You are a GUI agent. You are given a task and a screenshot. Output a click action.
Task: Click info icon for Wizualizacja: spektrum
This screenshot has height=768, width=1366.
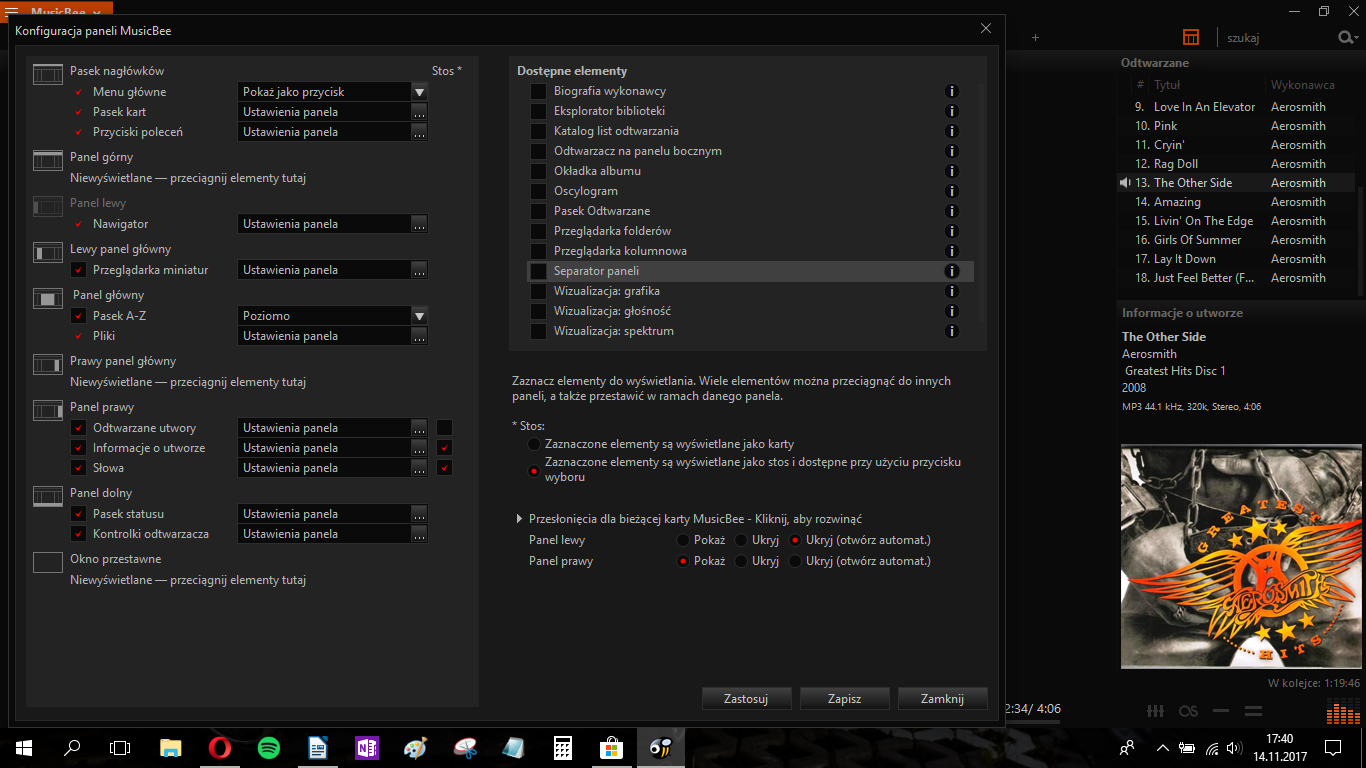coord(952,331)
